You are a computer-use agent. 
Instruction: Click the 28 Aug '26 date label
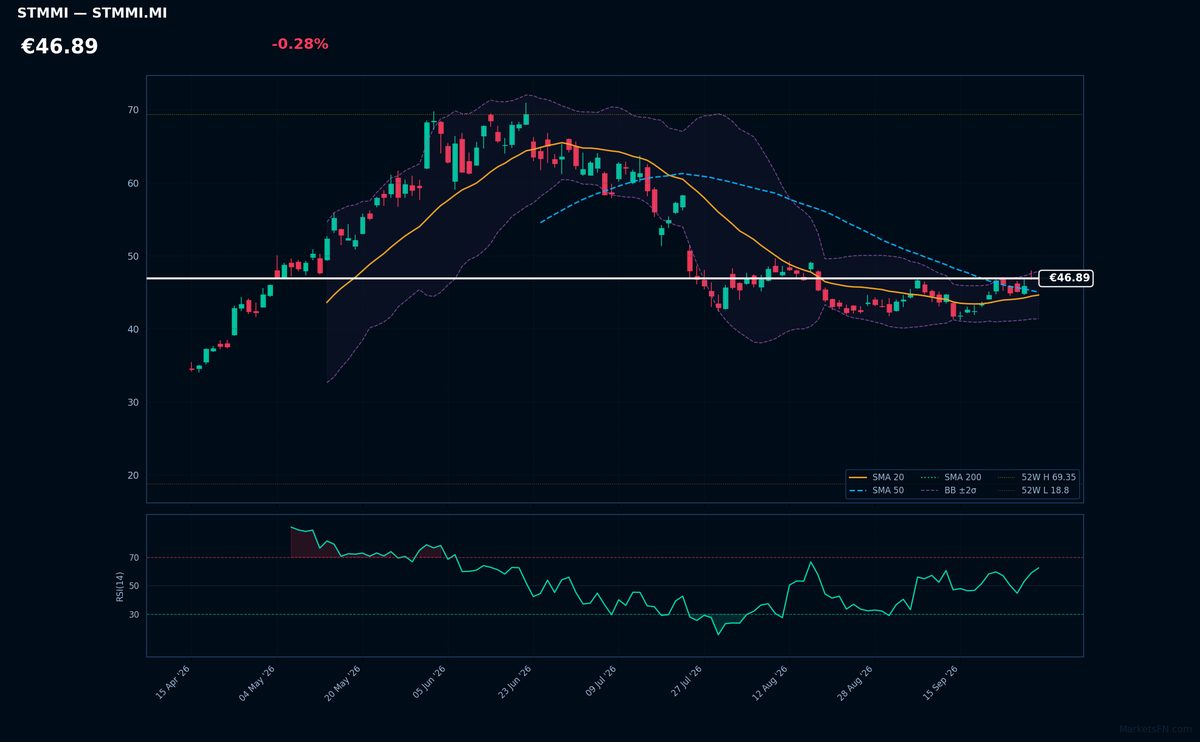pos(855,684)
